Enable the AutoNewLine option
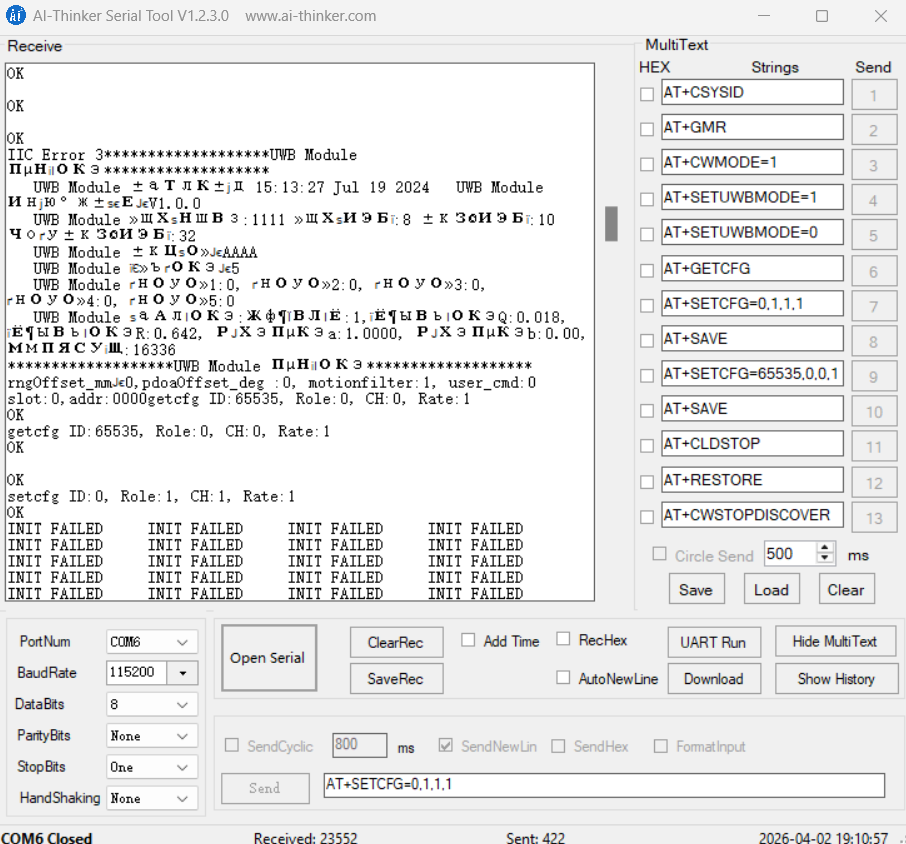Viewport: 906px width, 844px height. (563, 678)
